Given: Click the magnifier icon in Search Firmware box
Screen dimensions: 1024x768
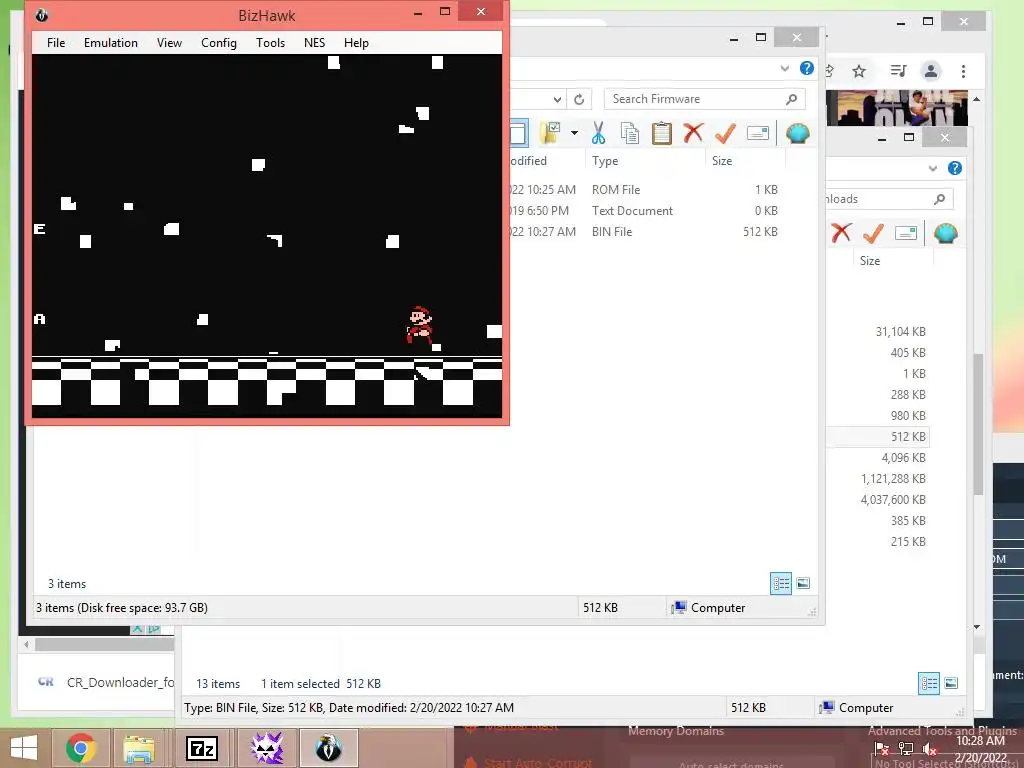Looking at the screenshot, I should pos(792,99).
